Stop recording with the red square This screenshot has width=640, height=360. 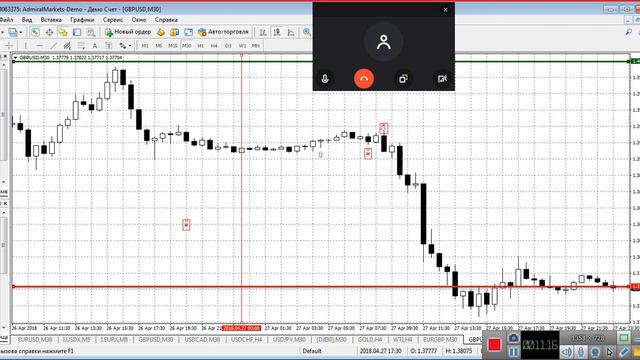[494, 345]
